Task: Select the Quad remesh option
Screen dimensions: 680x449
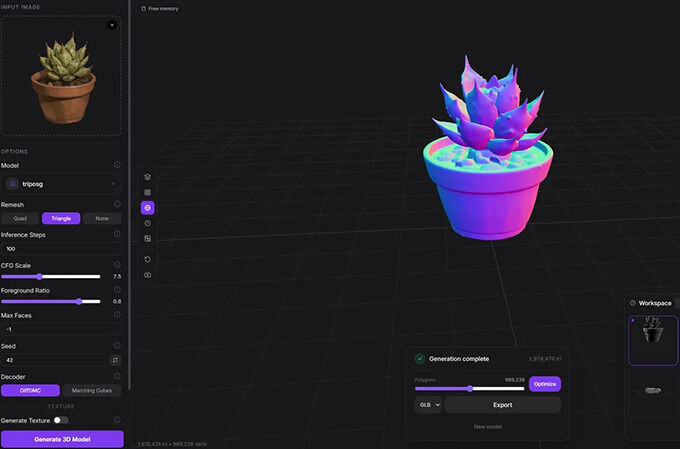Action: tap(20, 218)
